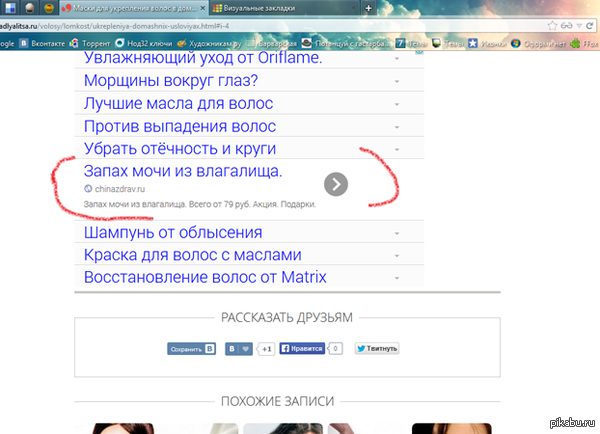Share via the VK Сохранить button

pyautogui.click(x=191, y=349)
